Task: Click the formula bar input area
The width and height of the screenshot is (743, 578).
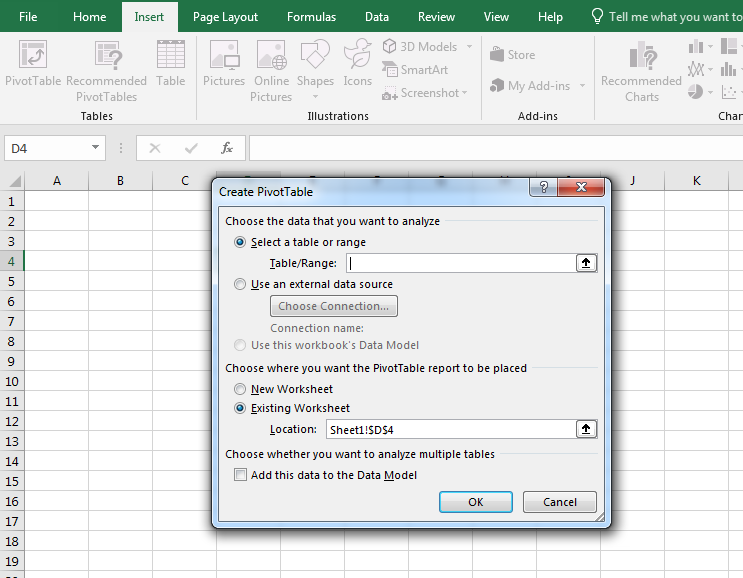Action: (496, 148)
